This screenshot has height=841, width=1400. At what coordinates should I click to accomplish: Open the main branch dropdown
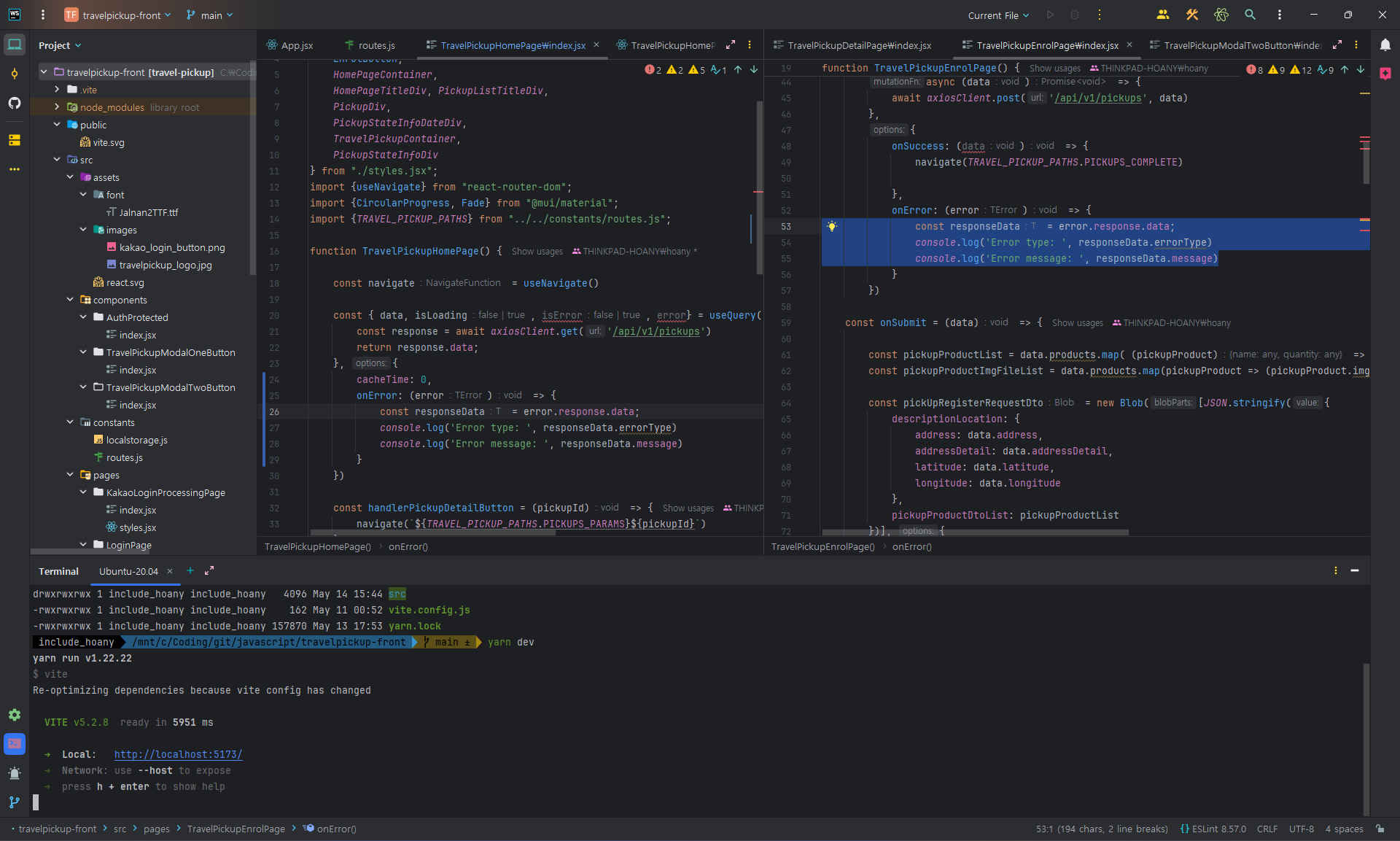click(210, 15)
